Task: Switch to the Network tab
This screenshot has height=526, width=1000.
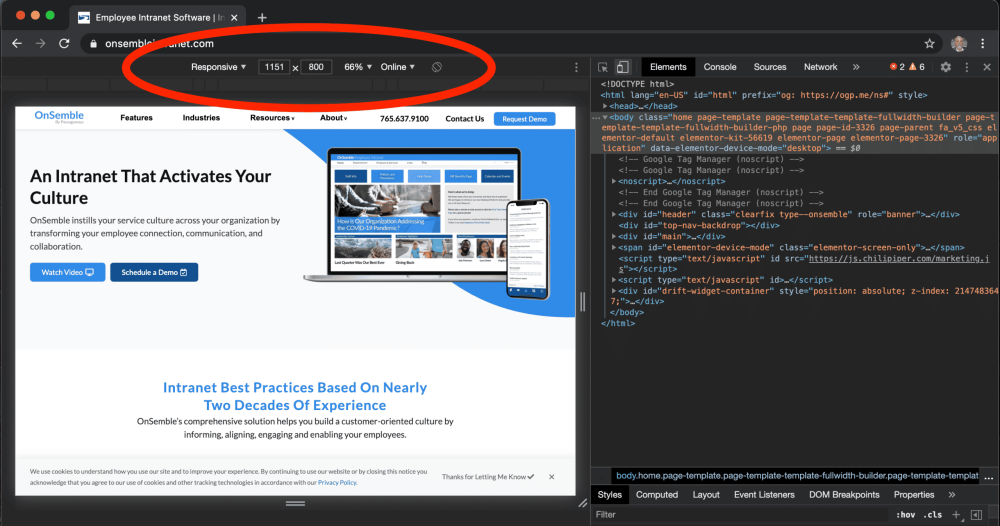Action: point(820,67)
